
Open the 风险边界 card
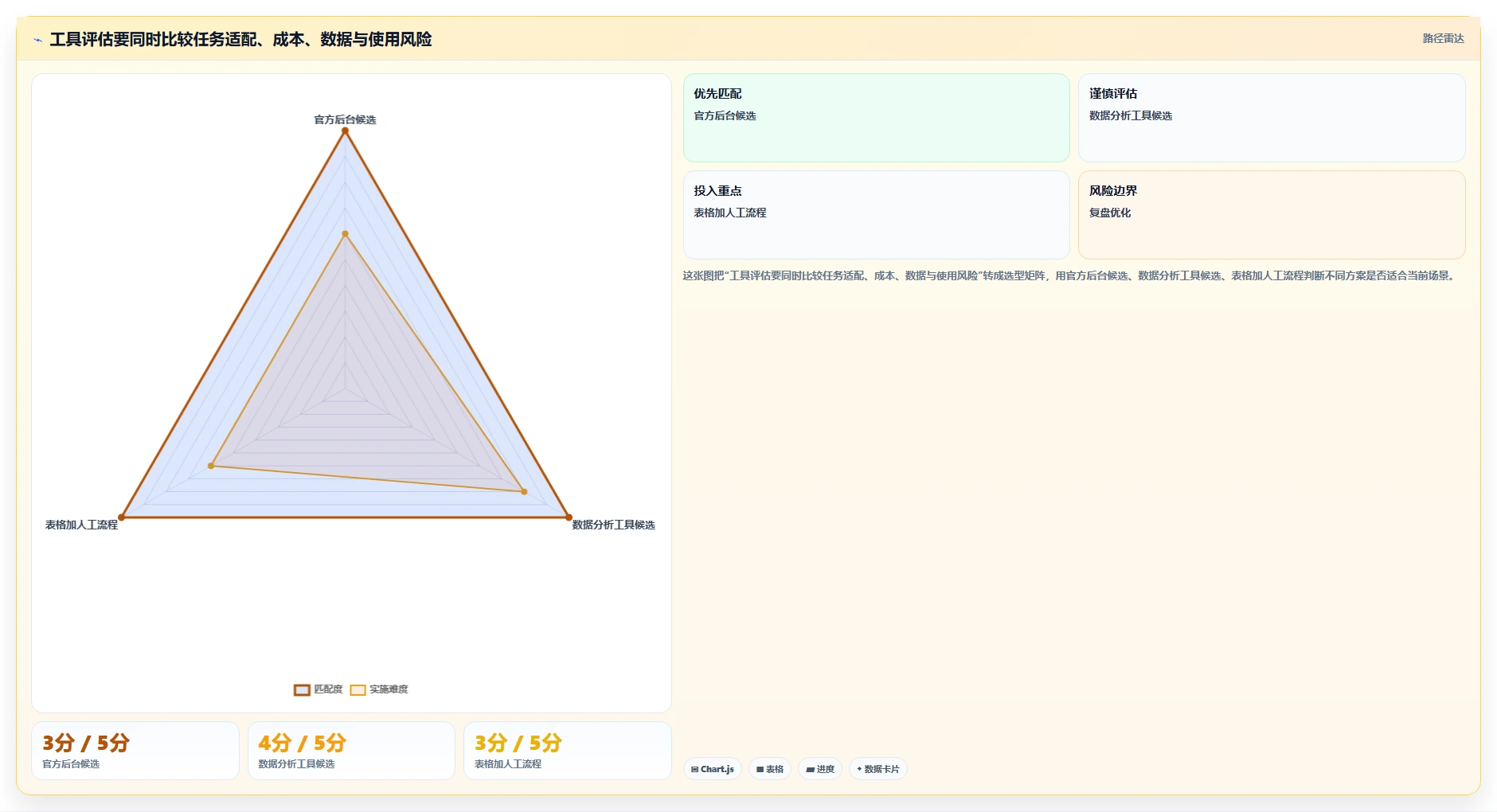pyautogui.click(x=1272, y=215)
